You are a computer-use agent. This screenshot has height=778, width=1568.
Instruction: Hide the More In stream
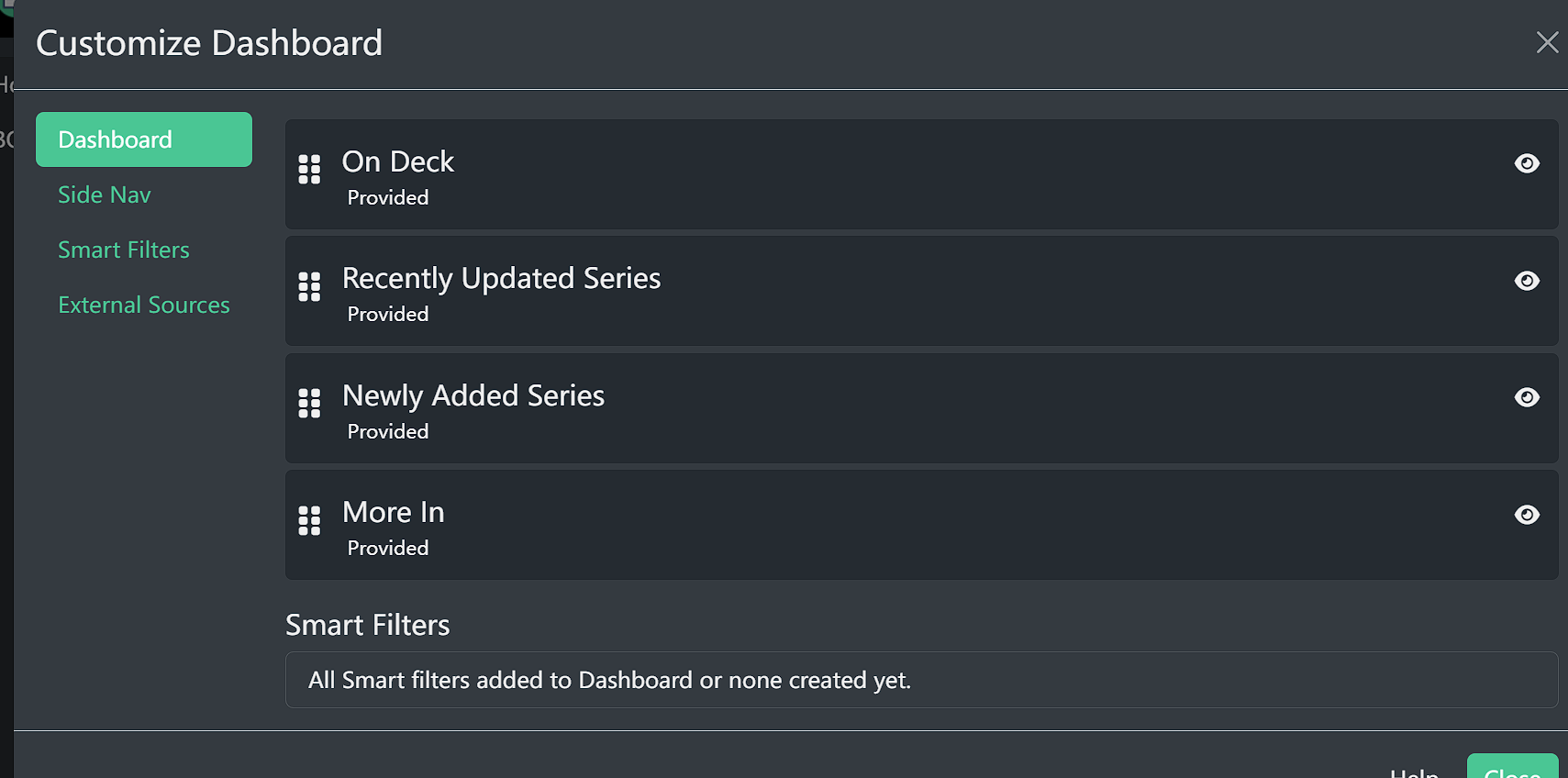coord(1527,515)
